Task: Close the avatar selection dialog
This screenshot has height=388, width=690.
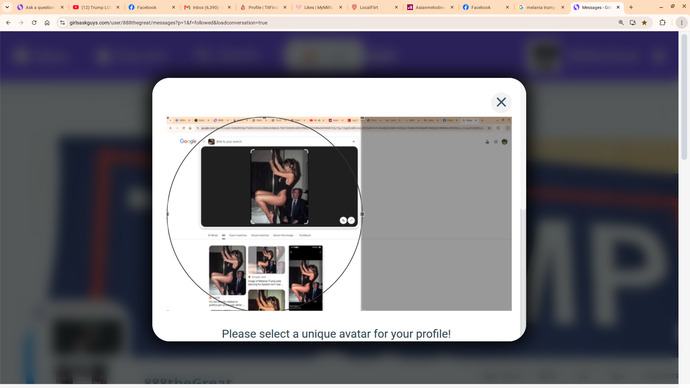Action: 501,102
